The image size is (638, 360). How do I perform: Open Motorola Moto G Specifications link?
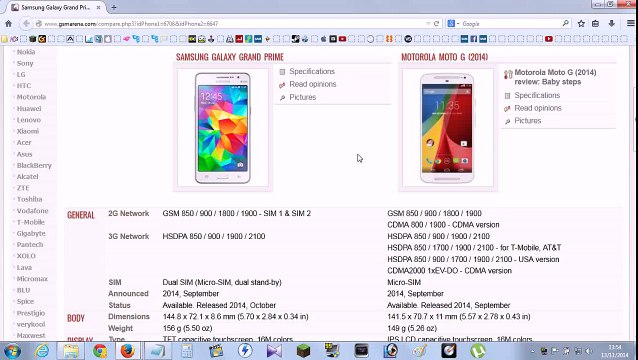tap(537, 95)
